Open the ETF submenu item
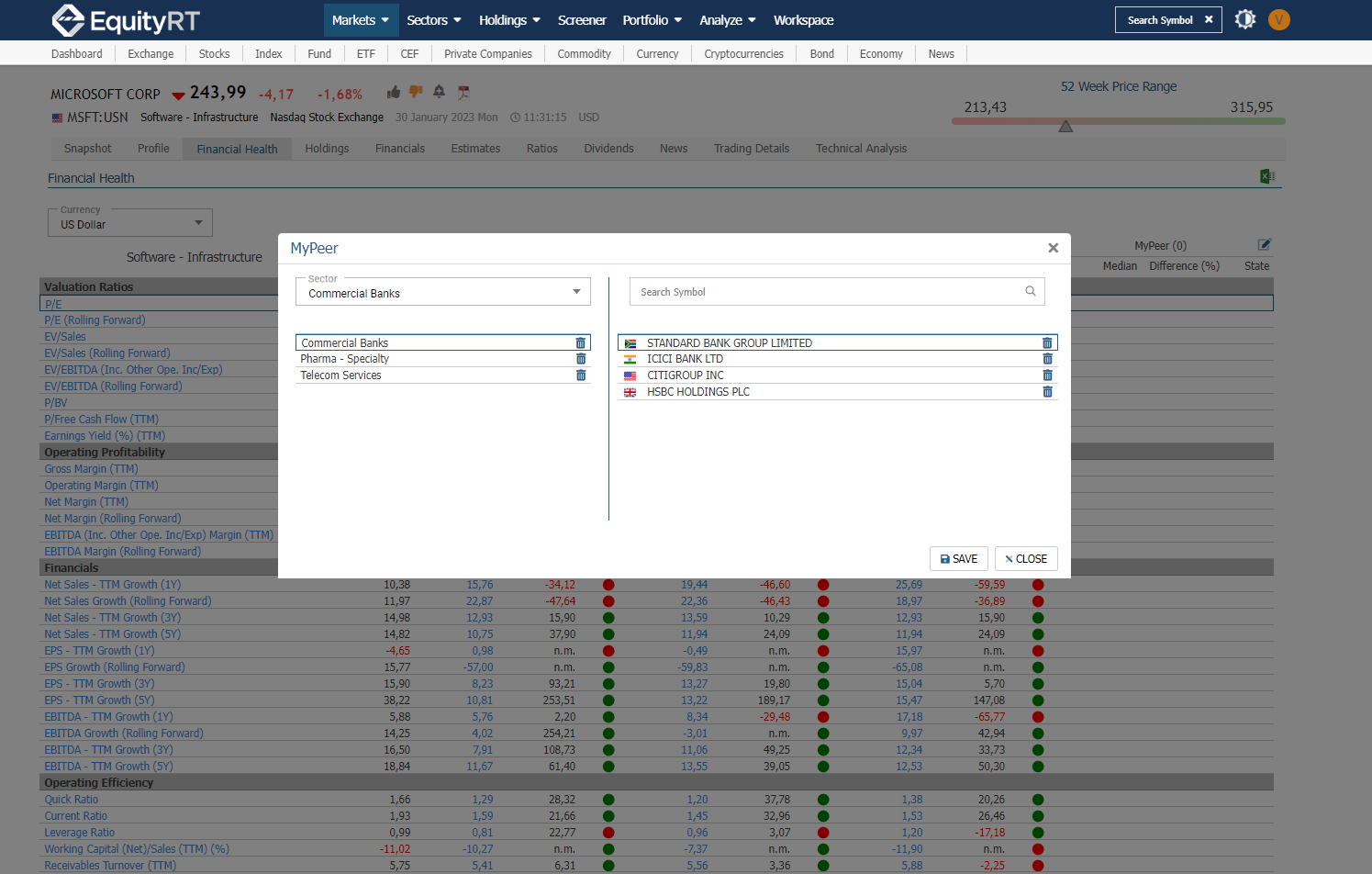The image size is (1372, 874). pos(366,53)
